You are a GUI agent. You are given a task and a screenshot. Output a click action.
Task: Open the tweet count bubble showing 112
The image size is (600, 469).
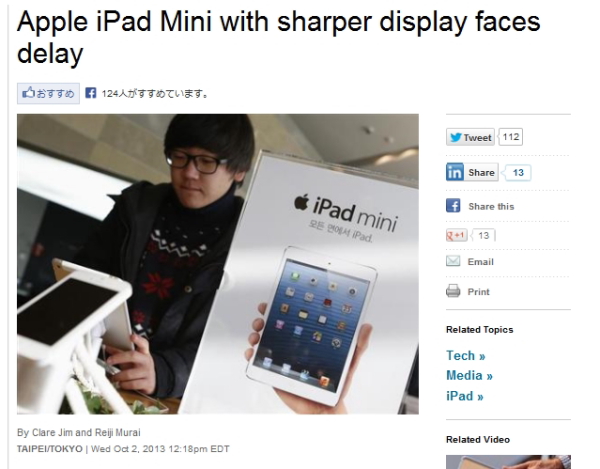coord(511,137)
